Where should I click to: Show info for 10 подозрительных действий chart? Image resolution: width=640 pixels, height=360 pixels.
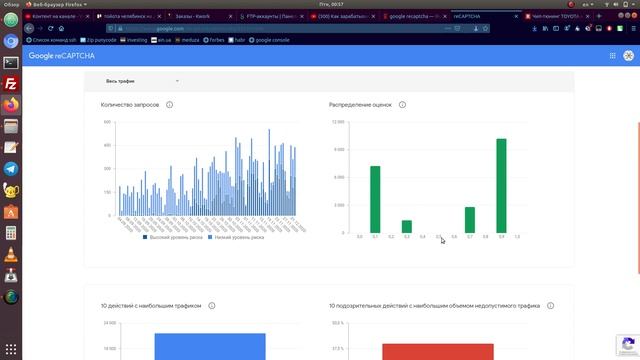click(x=551, y=306)
